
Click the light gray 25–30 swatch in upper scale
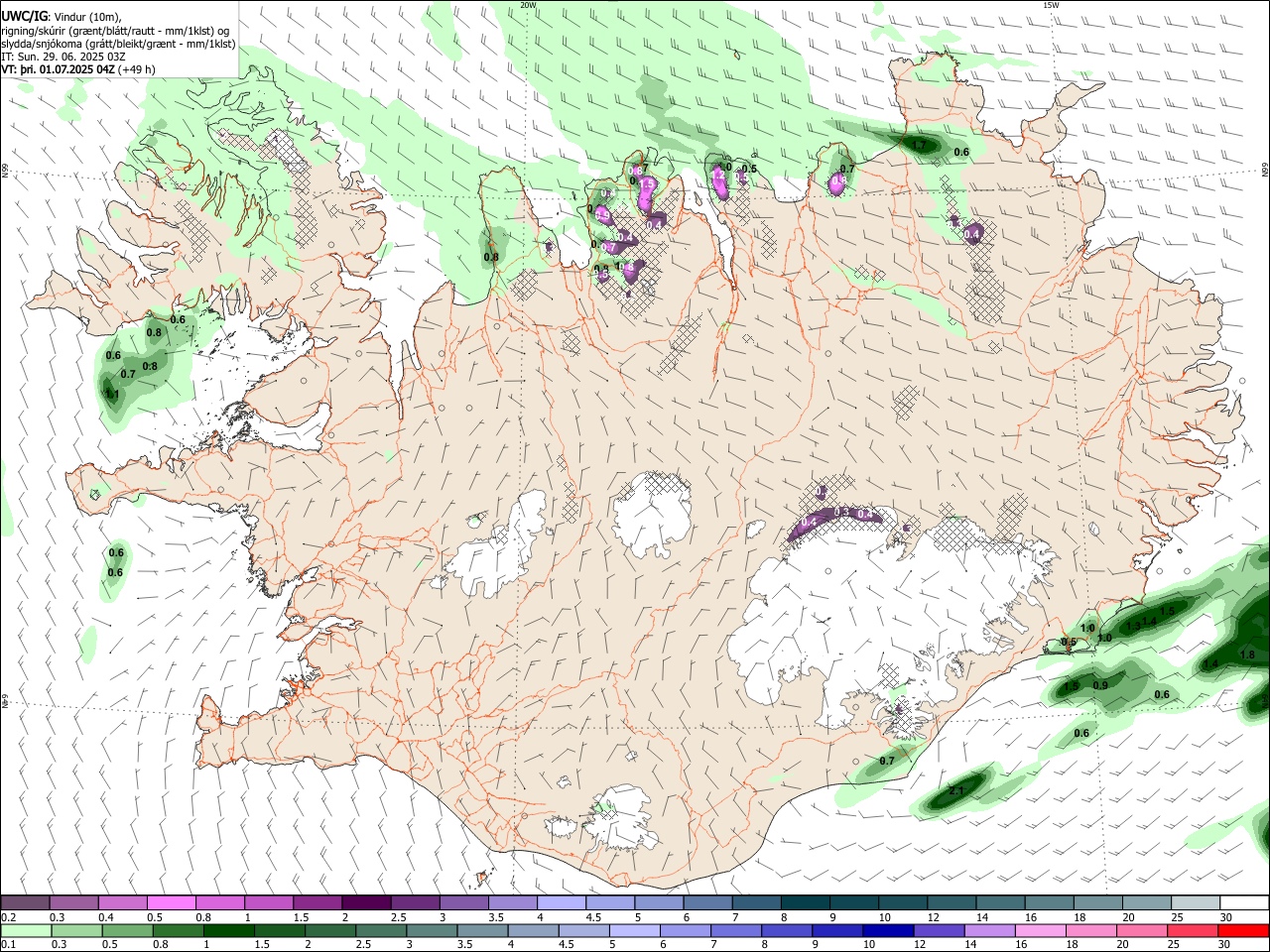(1195, 902)
